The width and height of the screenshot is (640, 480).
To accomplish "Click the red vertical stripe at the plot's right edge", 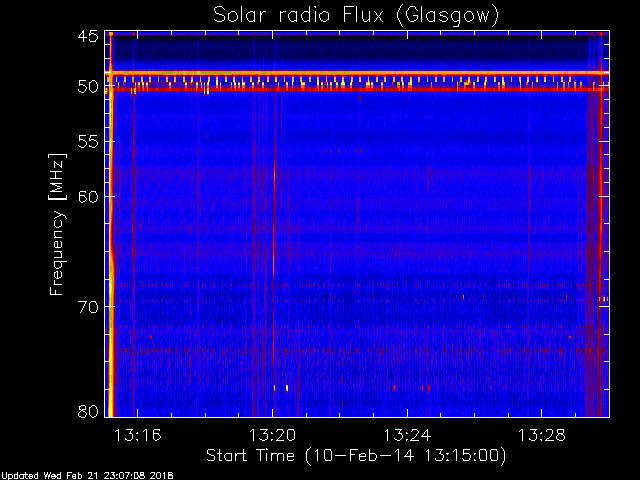I will (601, 250).
